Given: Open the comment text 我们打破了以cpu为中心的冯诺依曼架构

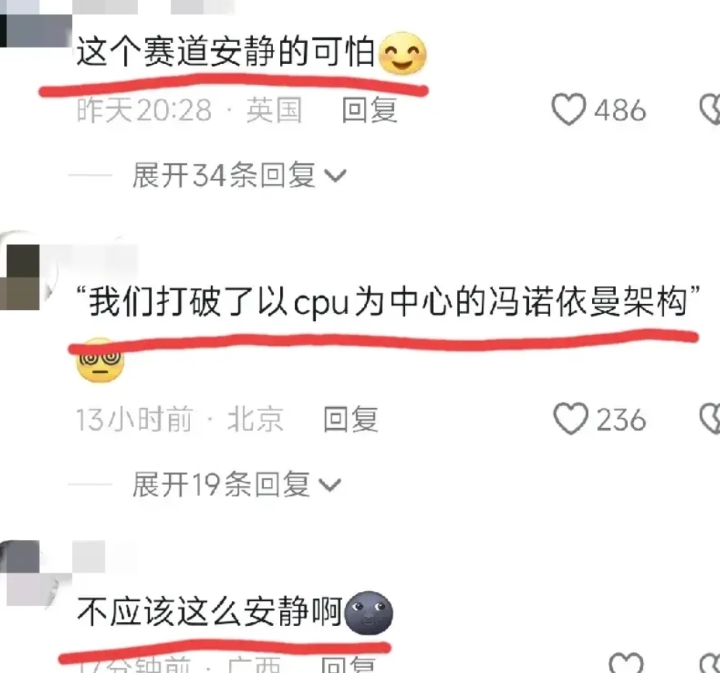Looking at the screenshot, I should pos(388,302).
